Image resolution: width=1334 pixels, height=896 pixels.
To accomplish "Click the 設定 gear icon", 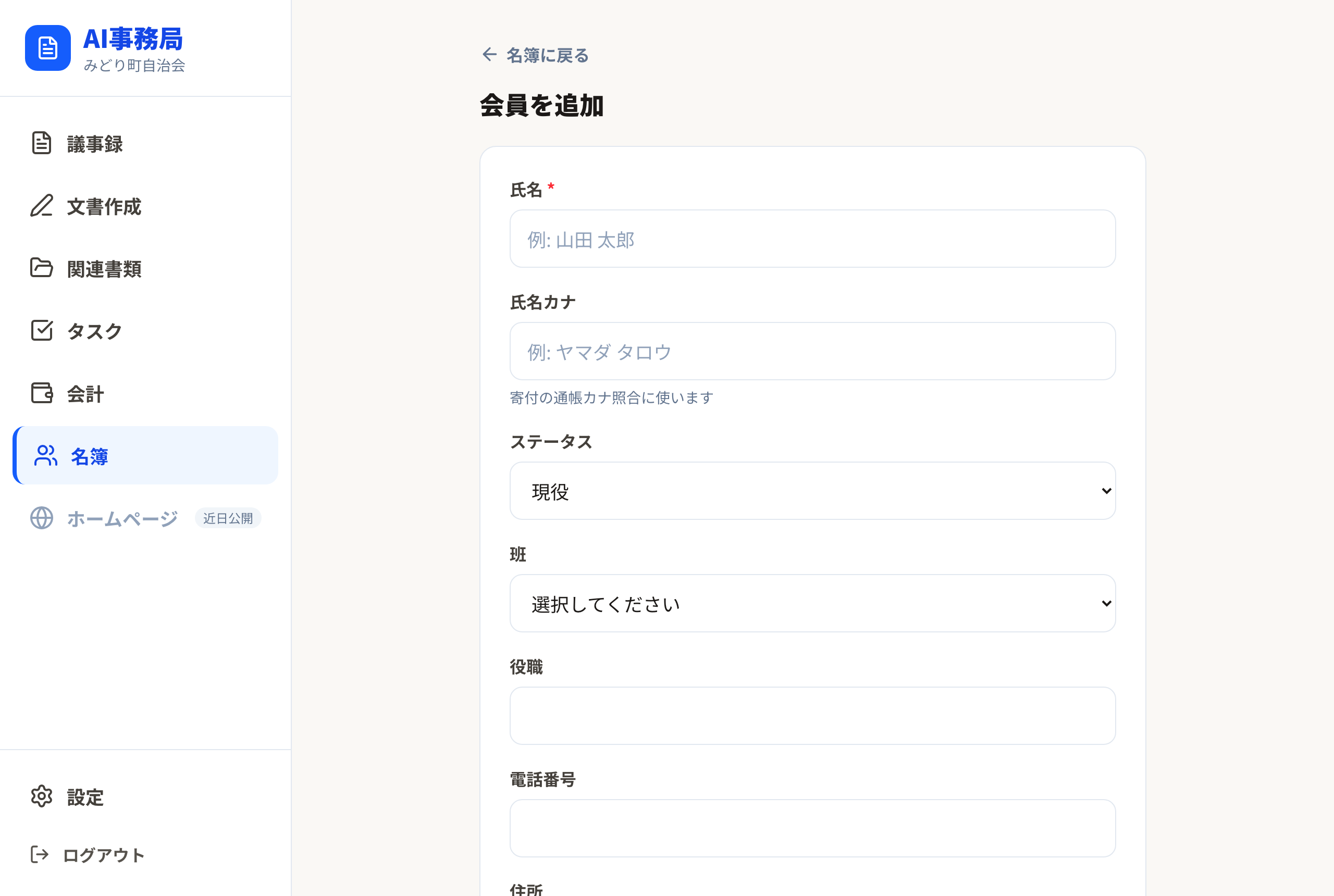I will [x=42, y=796].
